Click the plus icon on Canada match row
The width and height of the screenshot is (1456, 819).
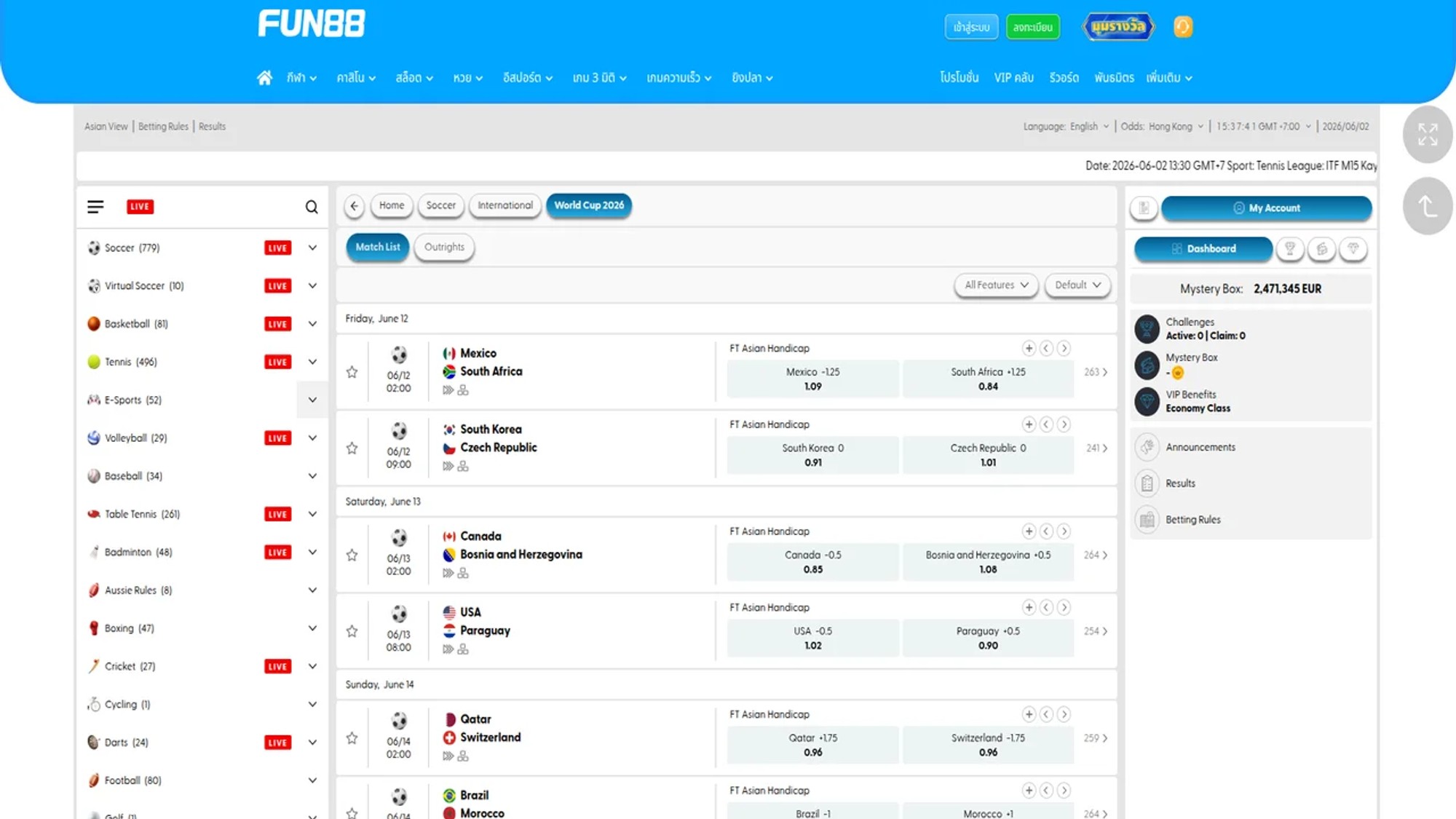1029,531
